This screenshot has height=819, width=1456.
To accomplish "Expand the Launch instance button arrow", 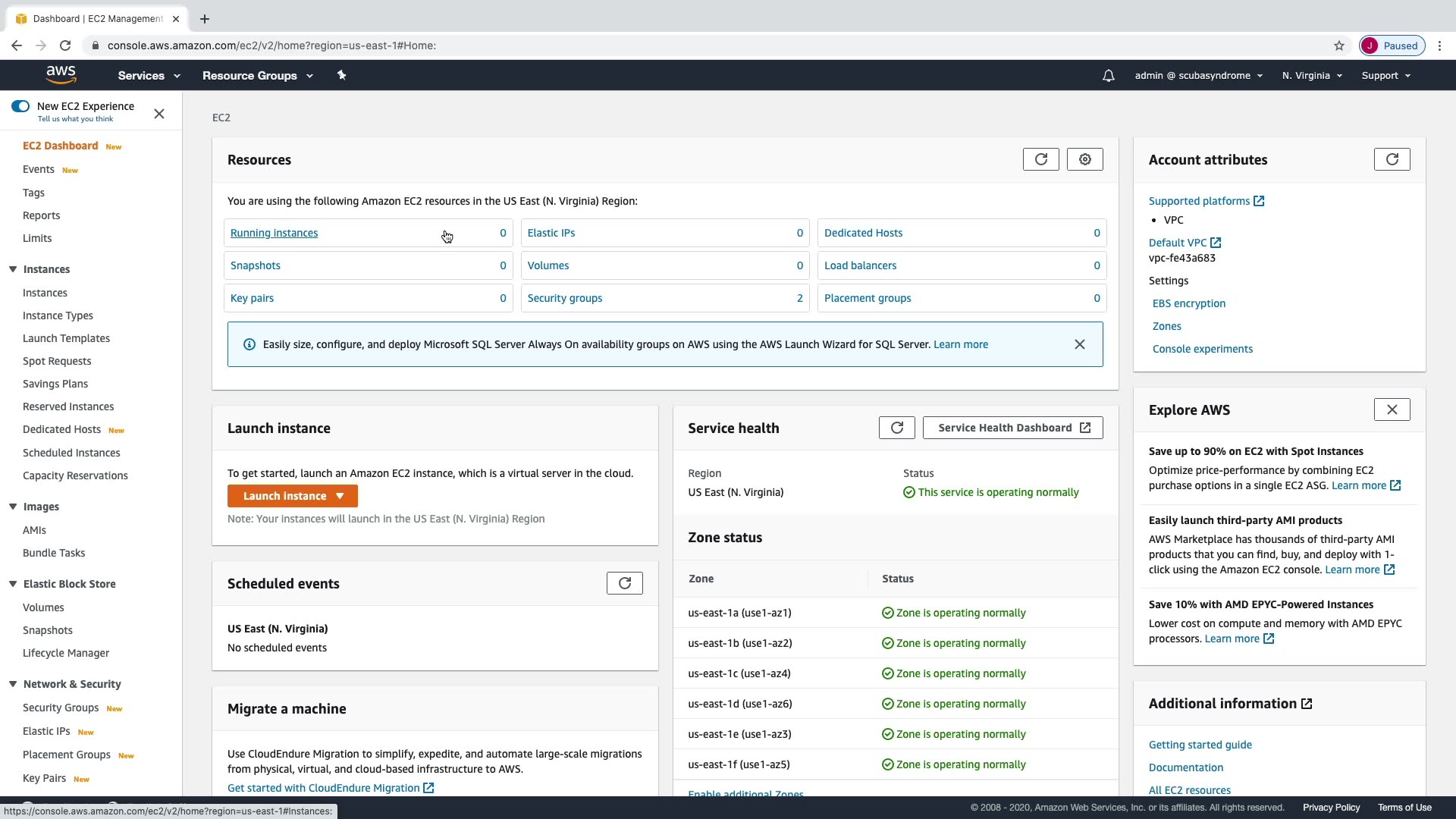I will coord(340,496).
